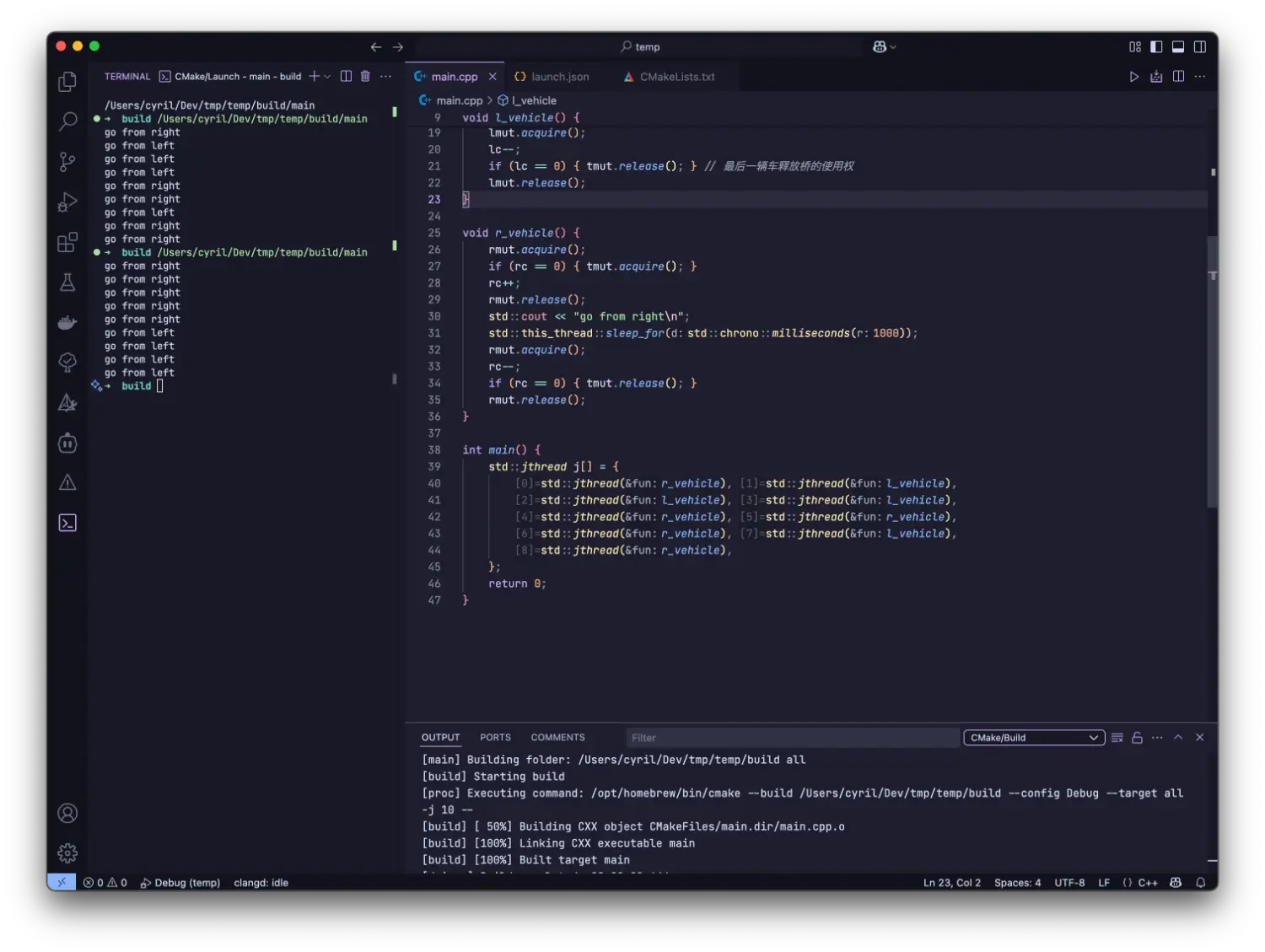The image size is (1265, 952).
Task: Open the Search view in sidebar
Action: click(67, 121)
